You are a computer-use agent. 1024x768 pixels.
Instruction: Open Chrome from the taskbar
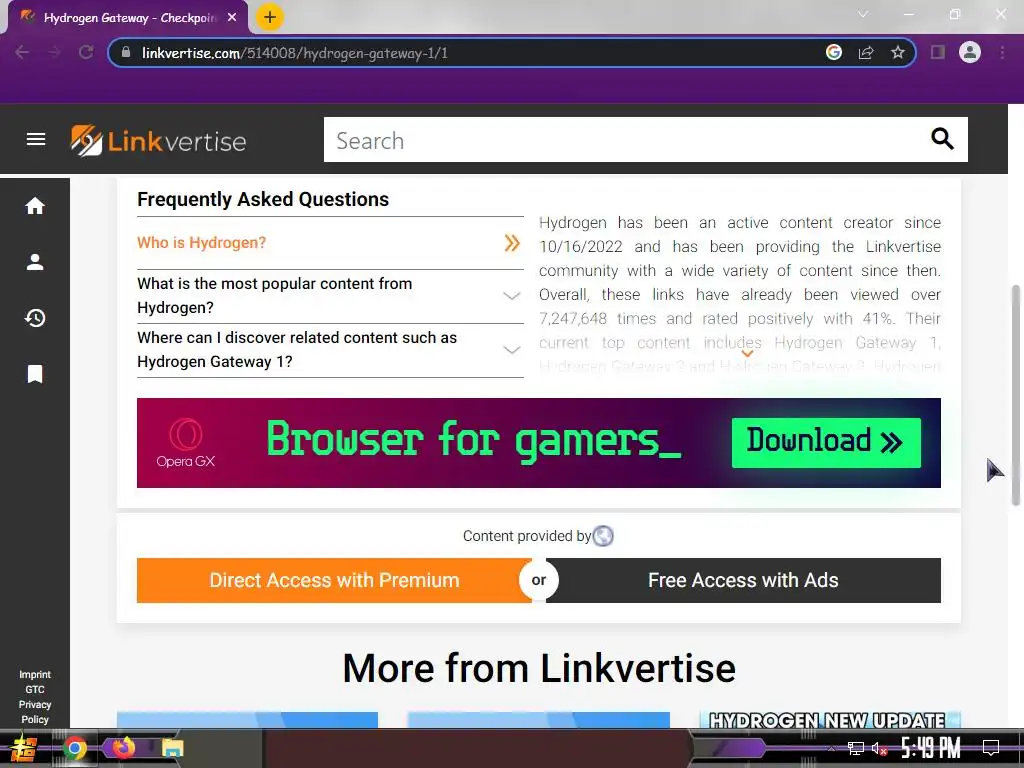(74, 748)
